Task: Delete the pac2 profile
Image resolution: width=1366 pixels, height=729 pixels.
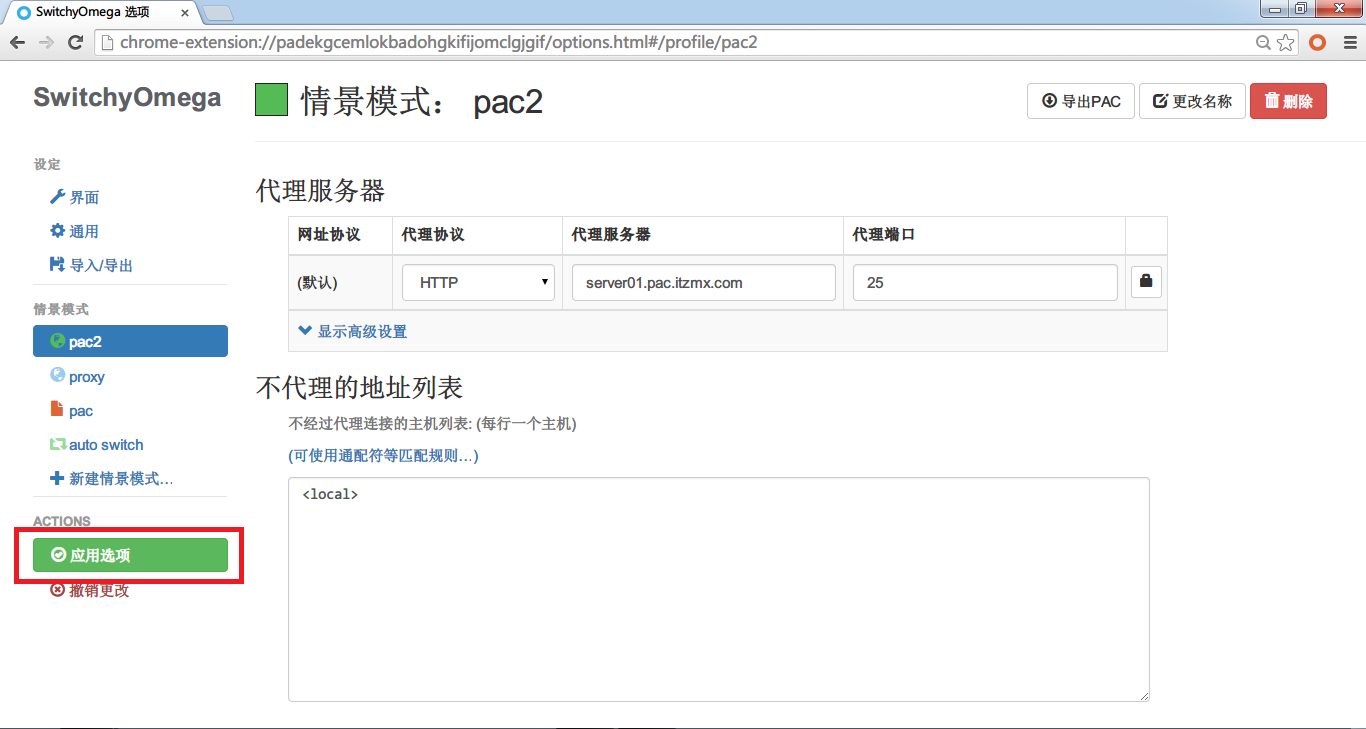Action: (1288, 101)
